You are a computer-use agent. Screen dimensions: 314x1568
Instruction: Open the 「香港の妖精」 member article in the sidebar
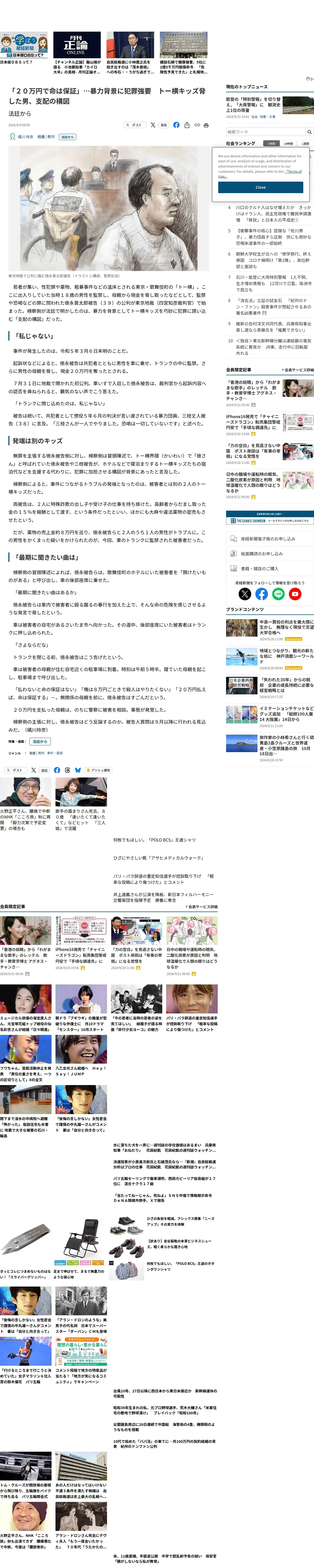pyautogui.click(x=253, y=390)
